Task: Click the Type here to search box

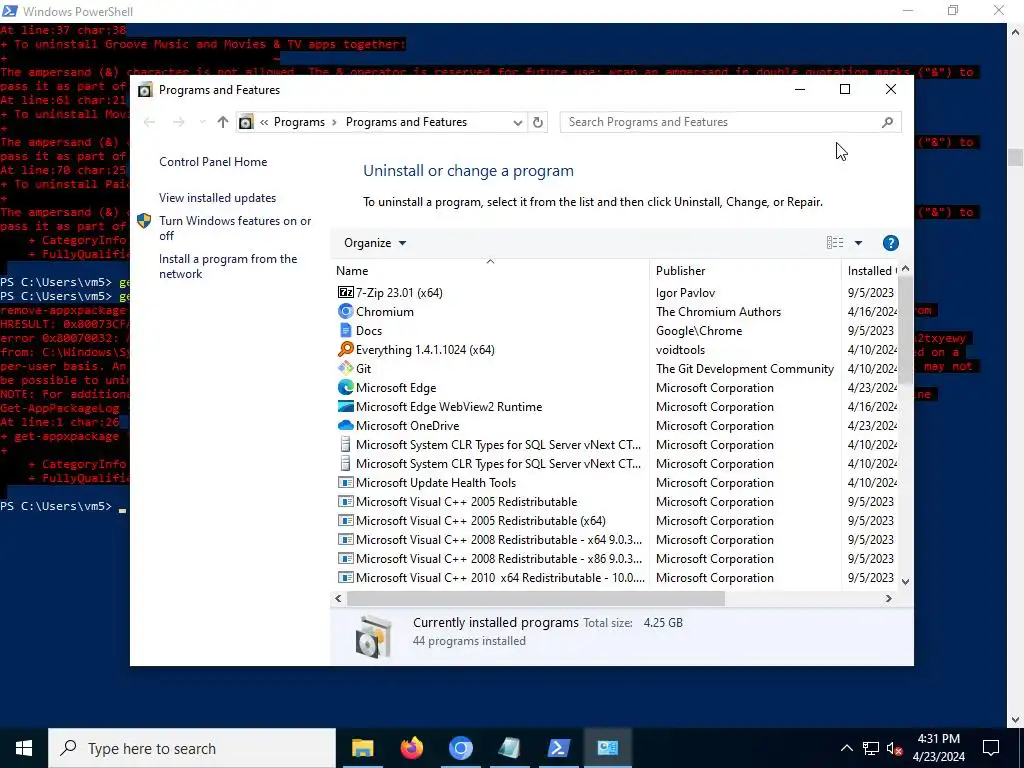Action: pyautogui.click(x=192, y=748)
